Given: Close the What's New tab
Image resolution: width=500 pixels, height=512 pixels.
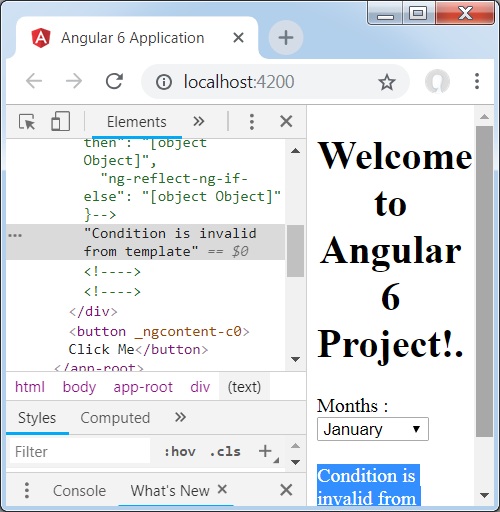Looking at the screenshot, I should point(222,489).
